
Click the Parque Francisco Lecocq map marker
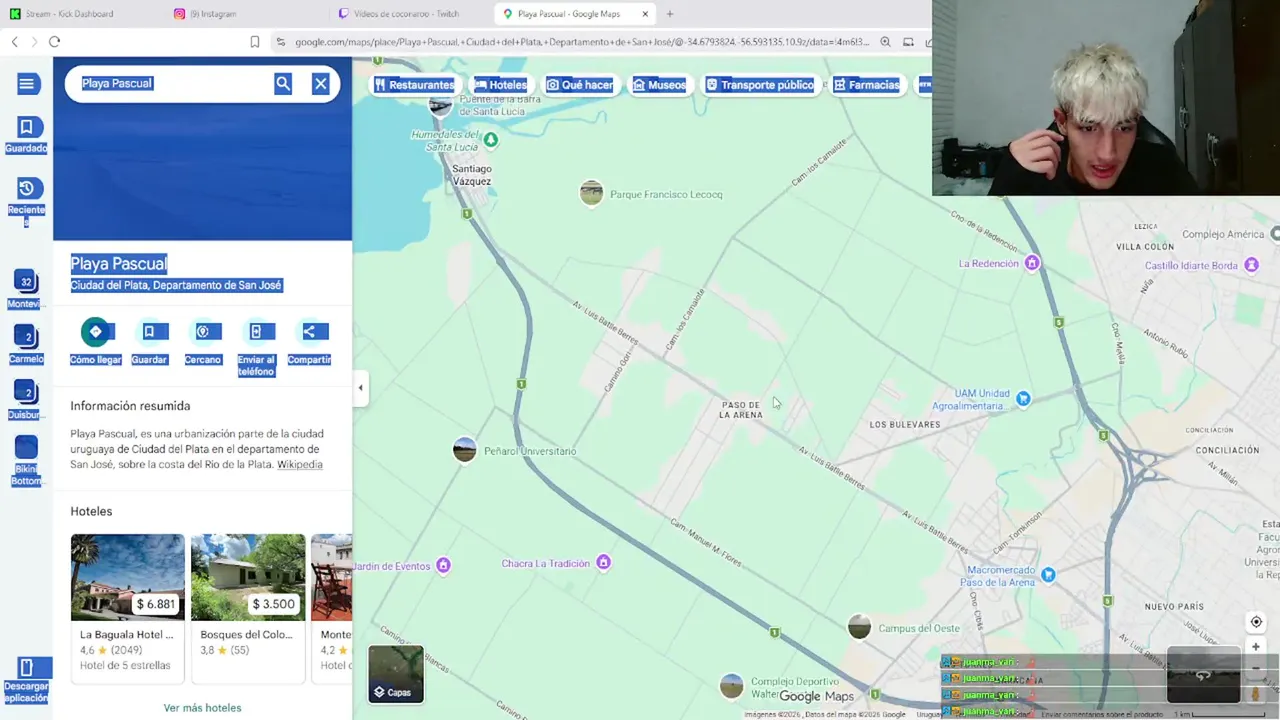click(x=591, y=194)
